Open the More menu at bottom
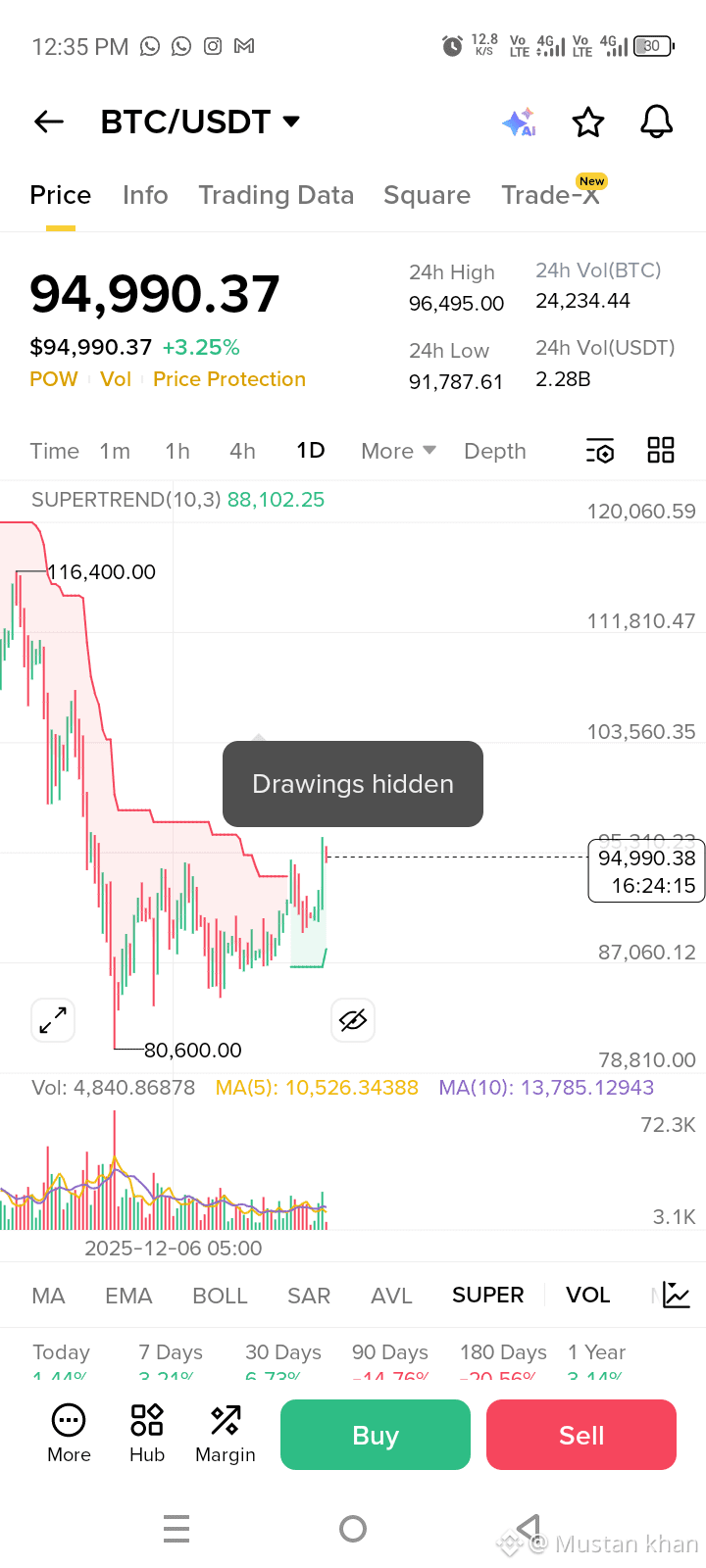The image size is (706, 1568). pyautogui.click(x=69, y=1434)
